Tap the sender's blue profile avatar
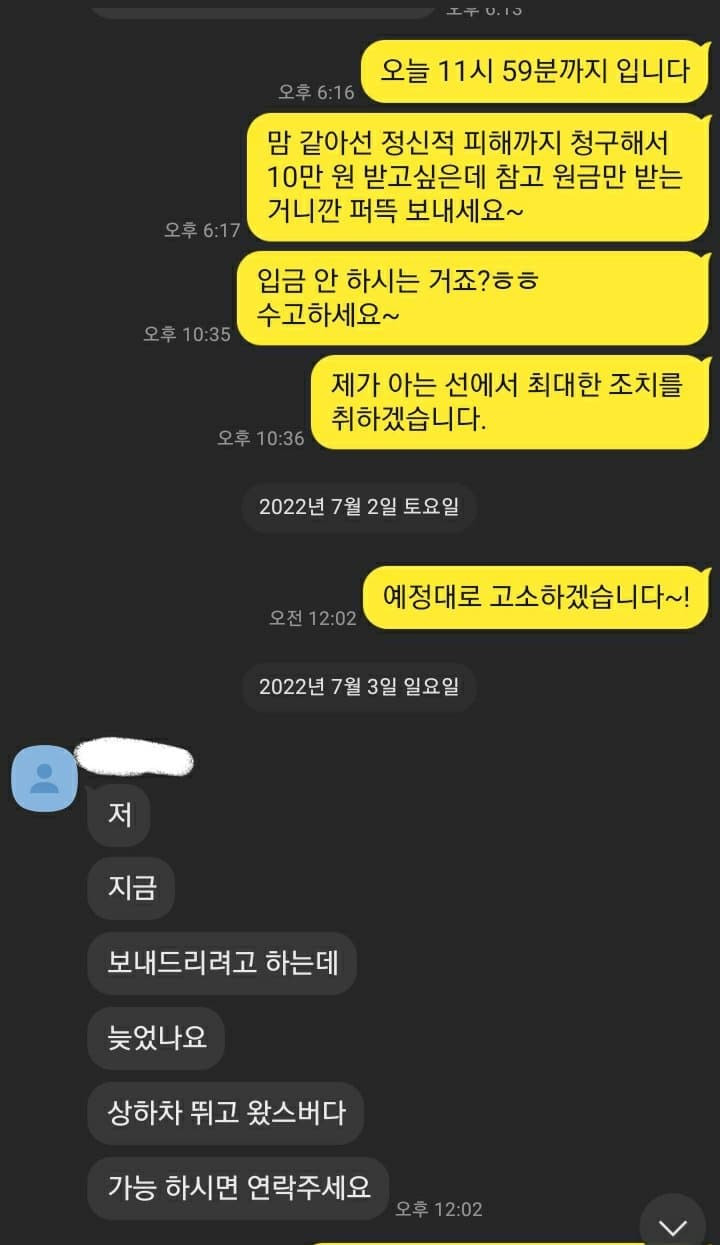Screen dimensions: 720x1245 44,776
